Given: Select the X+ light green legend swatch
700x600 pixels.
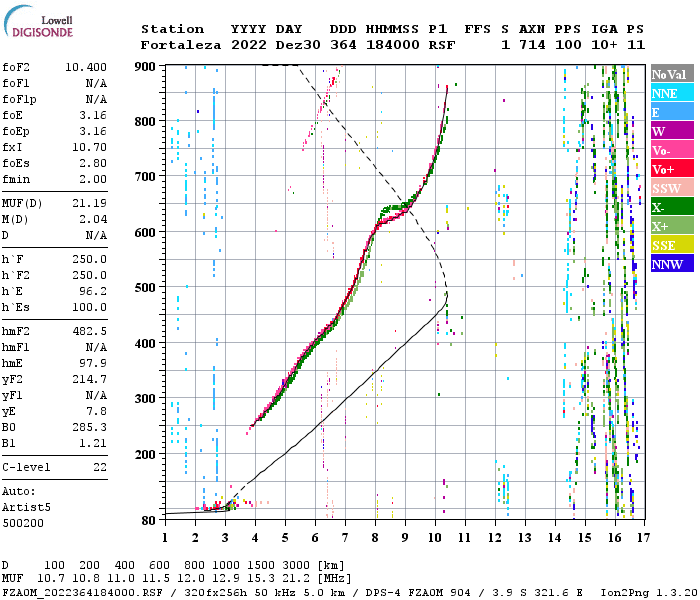Looking at the screenshot, I should [x=672, y=225].
